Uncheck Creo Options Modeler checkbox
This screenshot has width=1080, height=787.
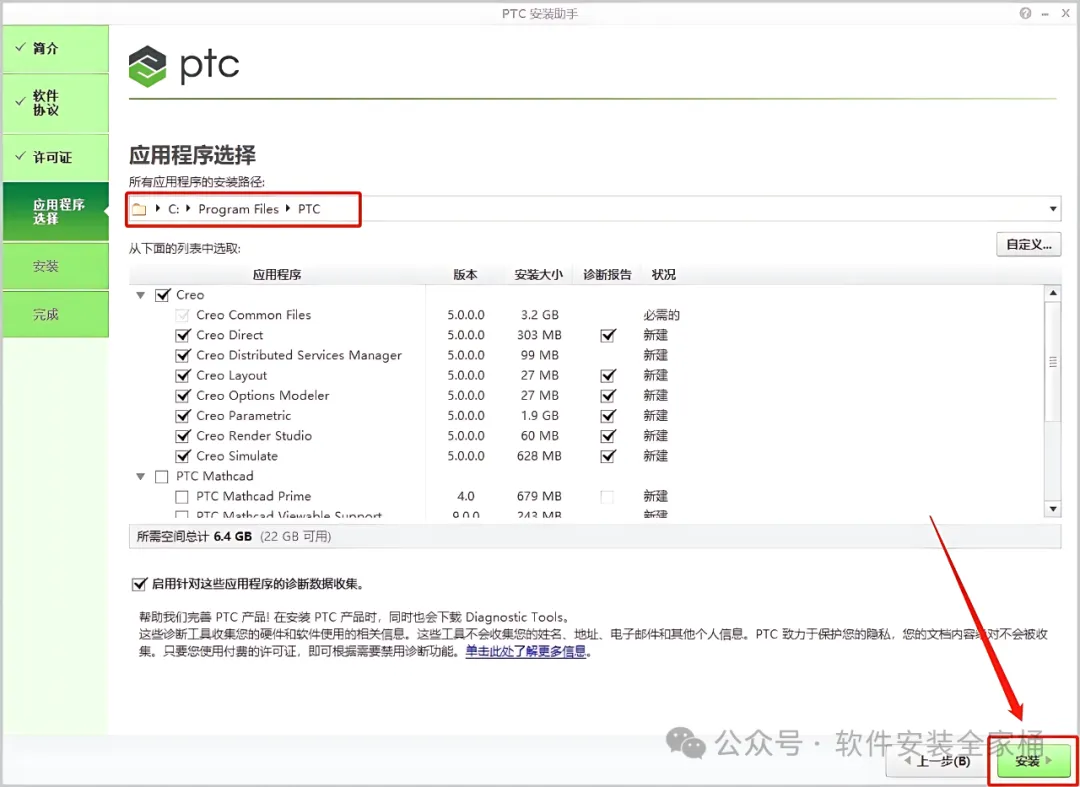[183, 396]
